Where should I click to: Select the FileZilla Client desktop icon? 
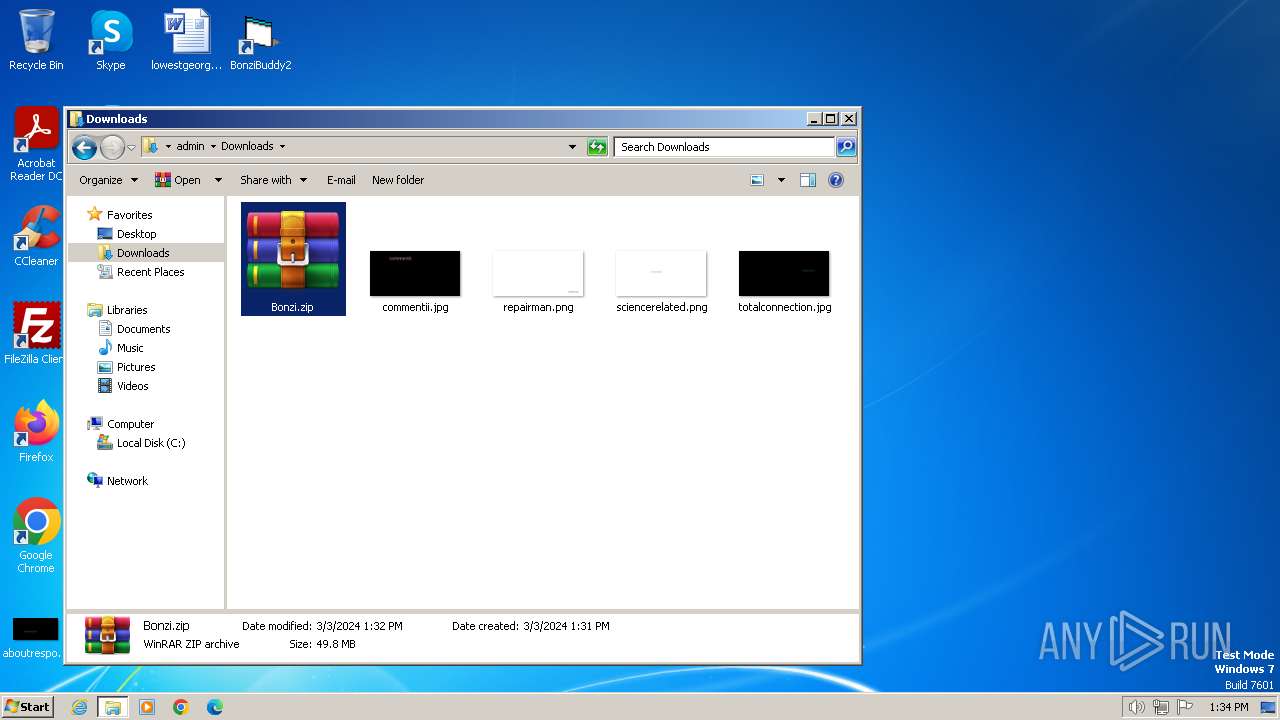tap(36, 334)
